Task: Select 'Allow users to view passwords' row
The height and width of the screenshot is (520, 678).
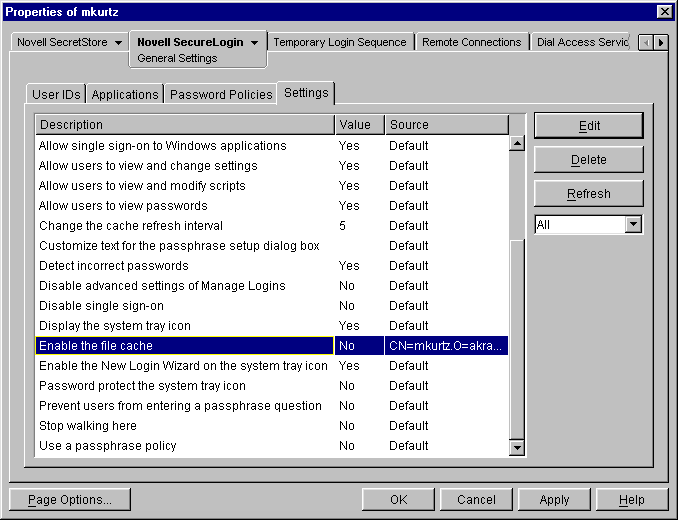Action: (x=272, y=206)
